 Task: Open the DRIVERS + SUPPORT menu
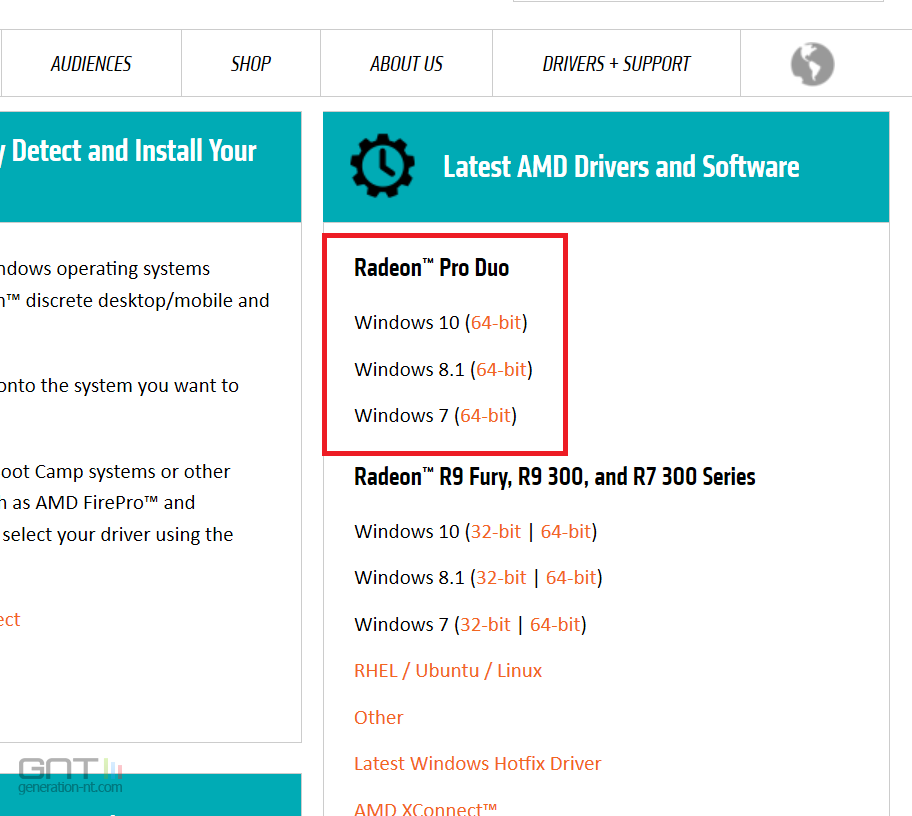point(616,63)
